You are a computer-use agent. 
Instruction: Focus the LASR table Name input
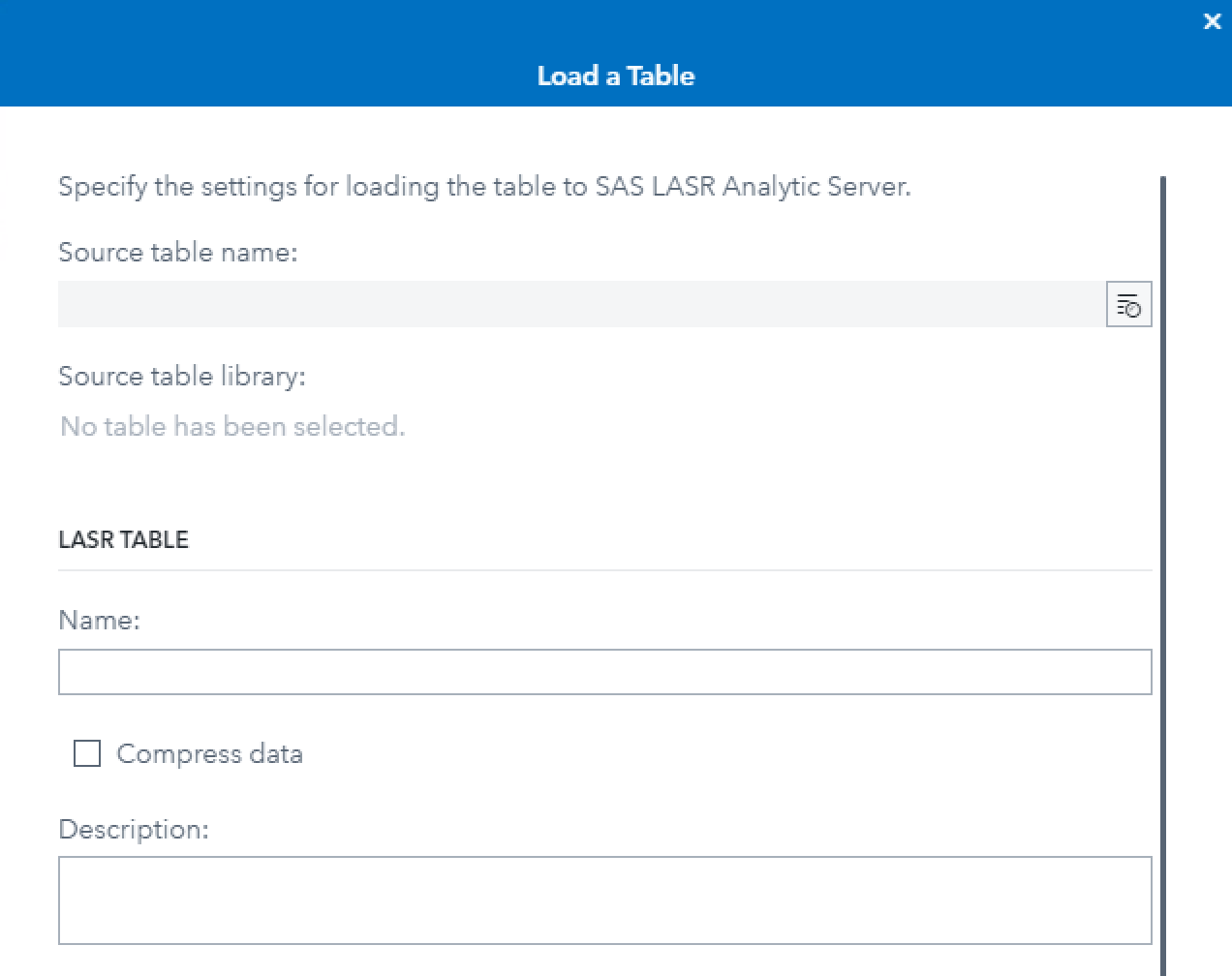pyautogui.click(x=604, y=672)
